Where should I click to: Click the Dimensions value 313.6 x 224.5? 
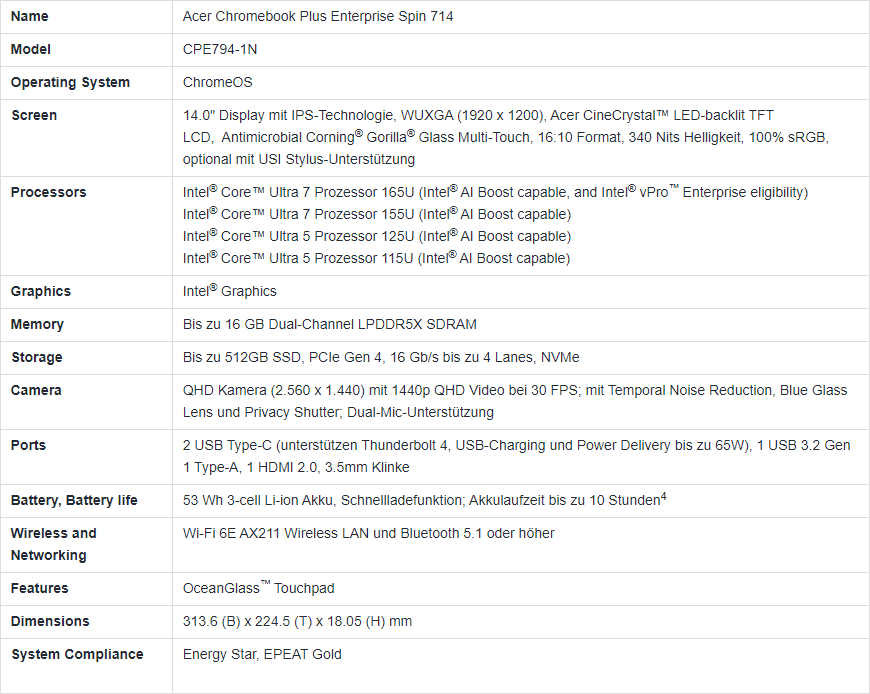(297, 621)
